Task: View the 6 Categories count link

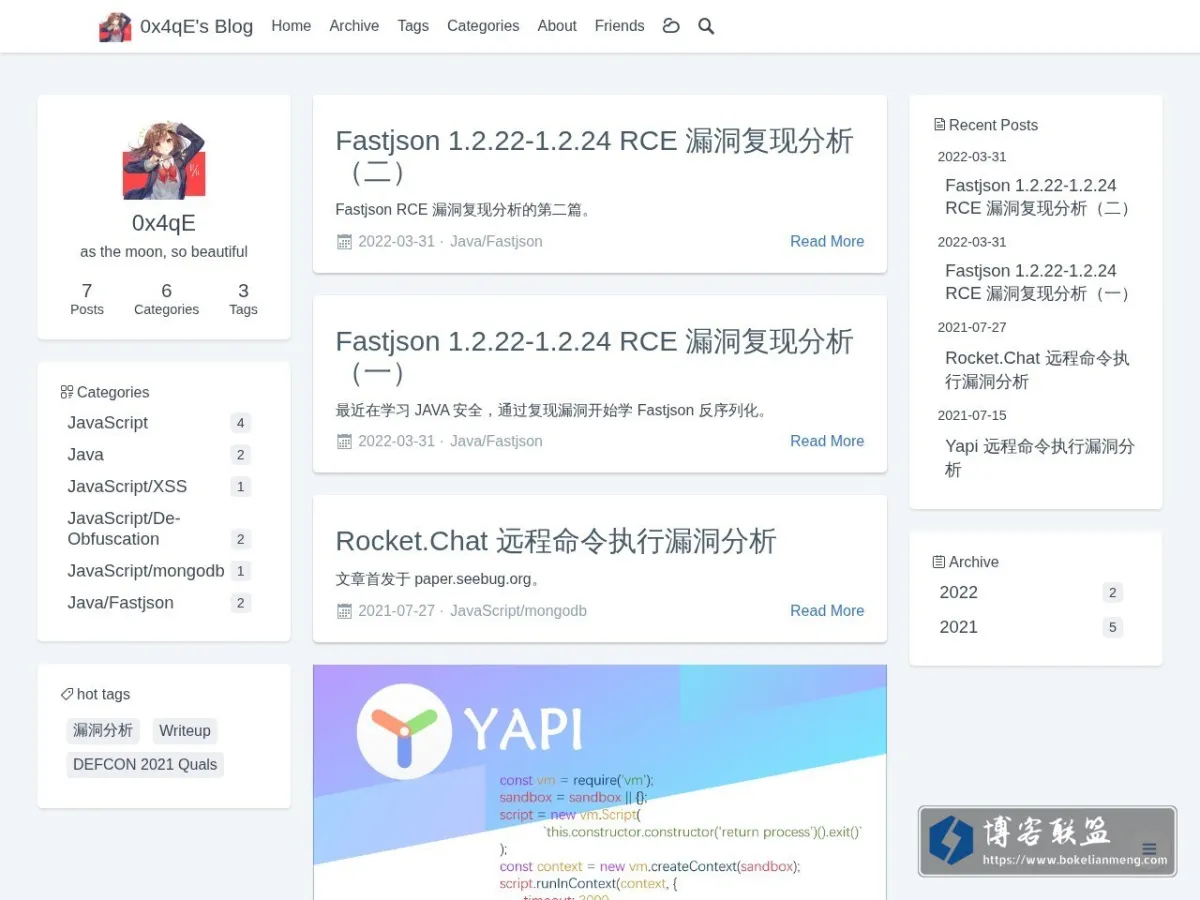Action: tap(166, 299)
